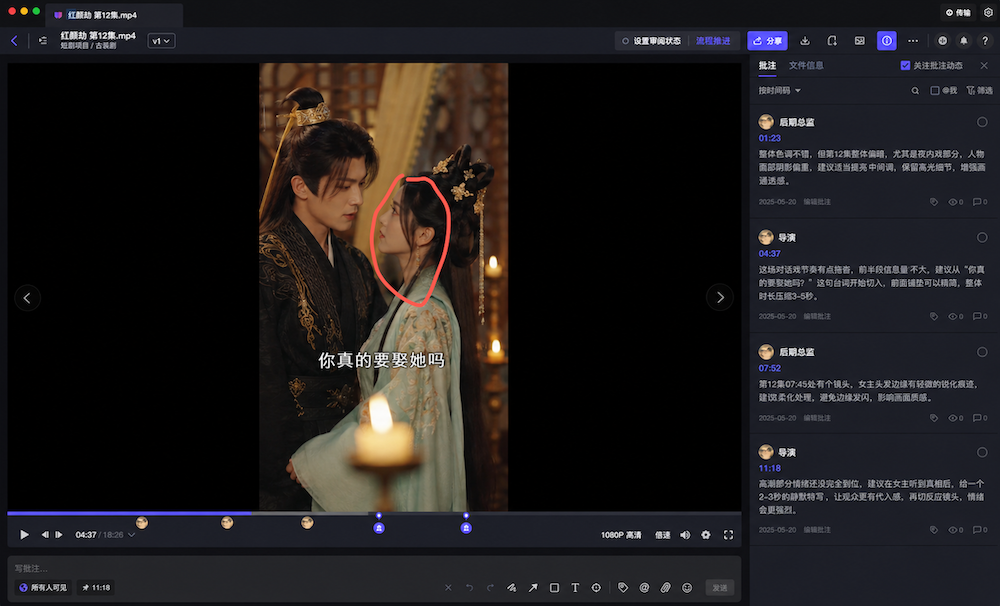1000x606 pixels.
Task: Mark the 07:52 comment as resolved
Action: pyautogui.click(x=982, y=351)
